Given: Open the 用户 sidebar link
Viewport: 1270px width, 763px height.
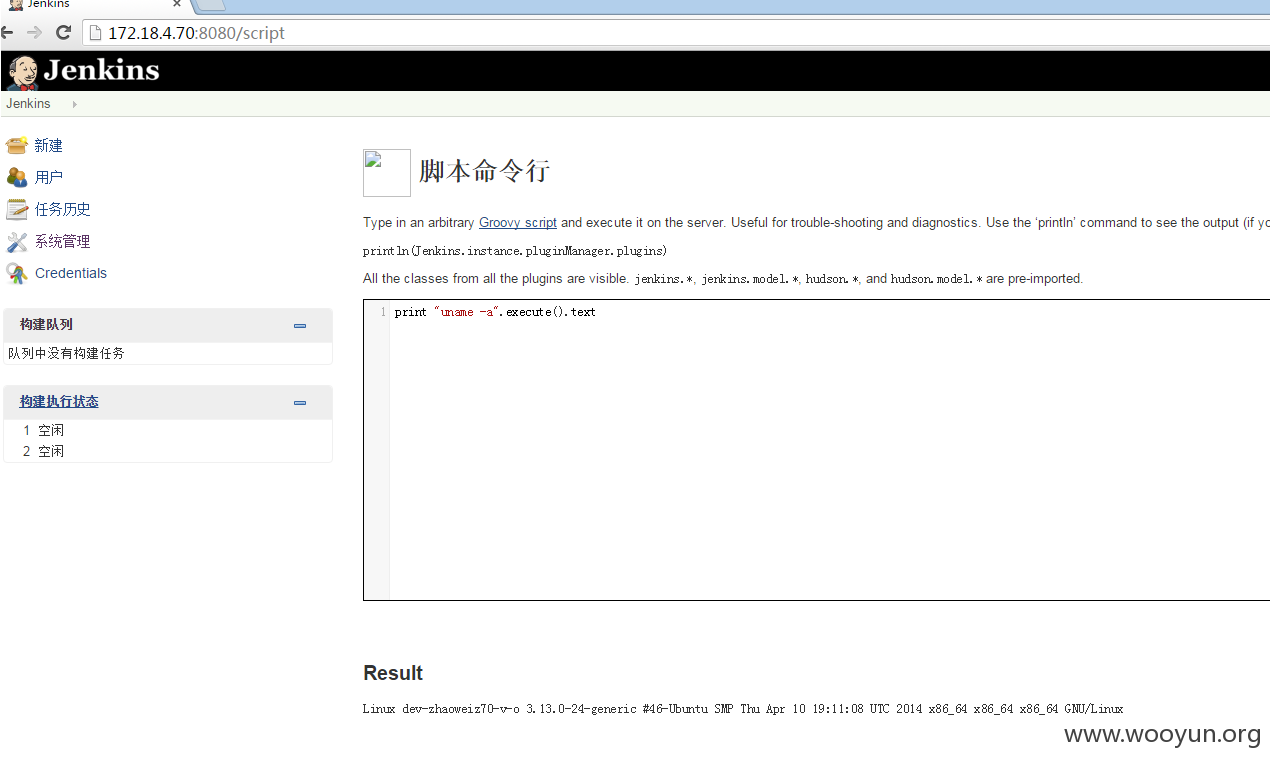Looking at the screenshot, I should point(48,178).
